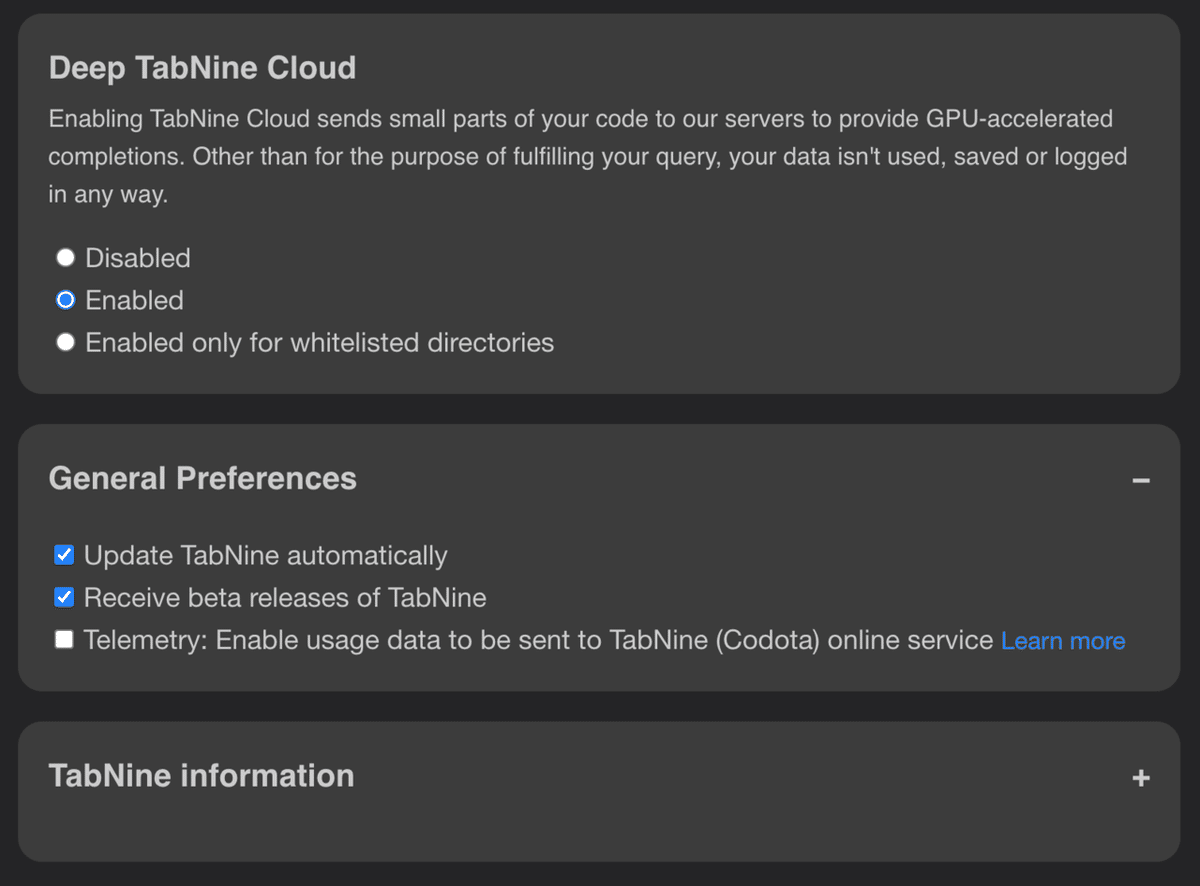
Task: Click the plus icon next to TabNine information
Action: coord(1141,777)
